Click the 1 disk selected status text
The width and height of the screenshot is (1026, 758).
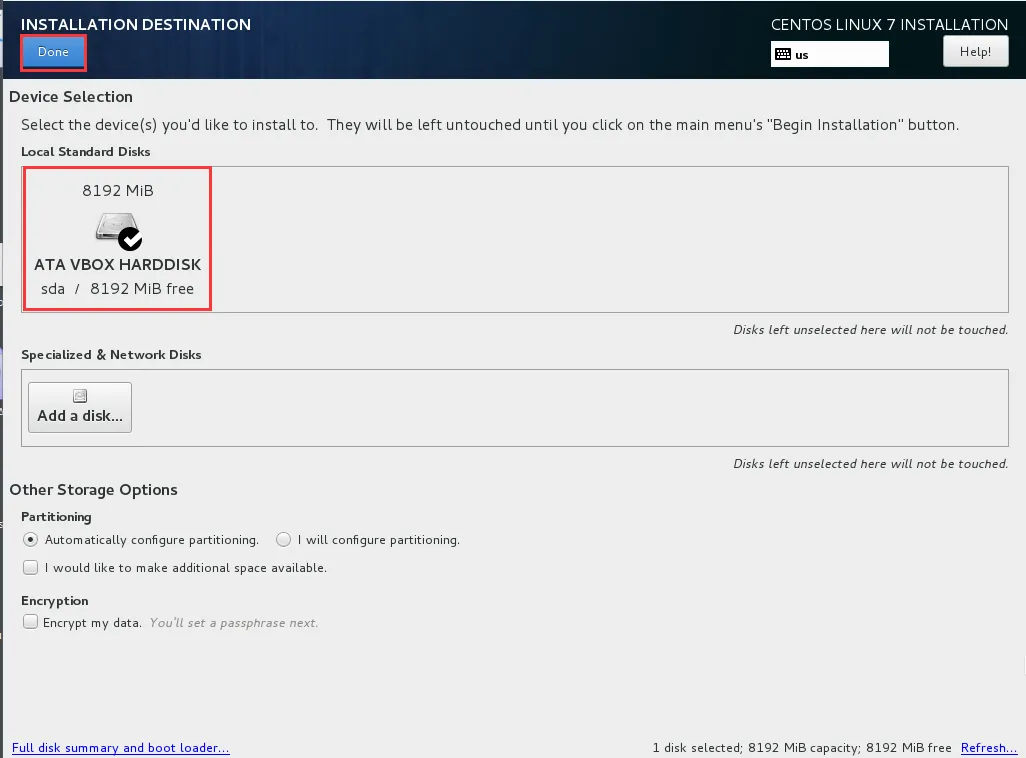[x=802, y=748]
